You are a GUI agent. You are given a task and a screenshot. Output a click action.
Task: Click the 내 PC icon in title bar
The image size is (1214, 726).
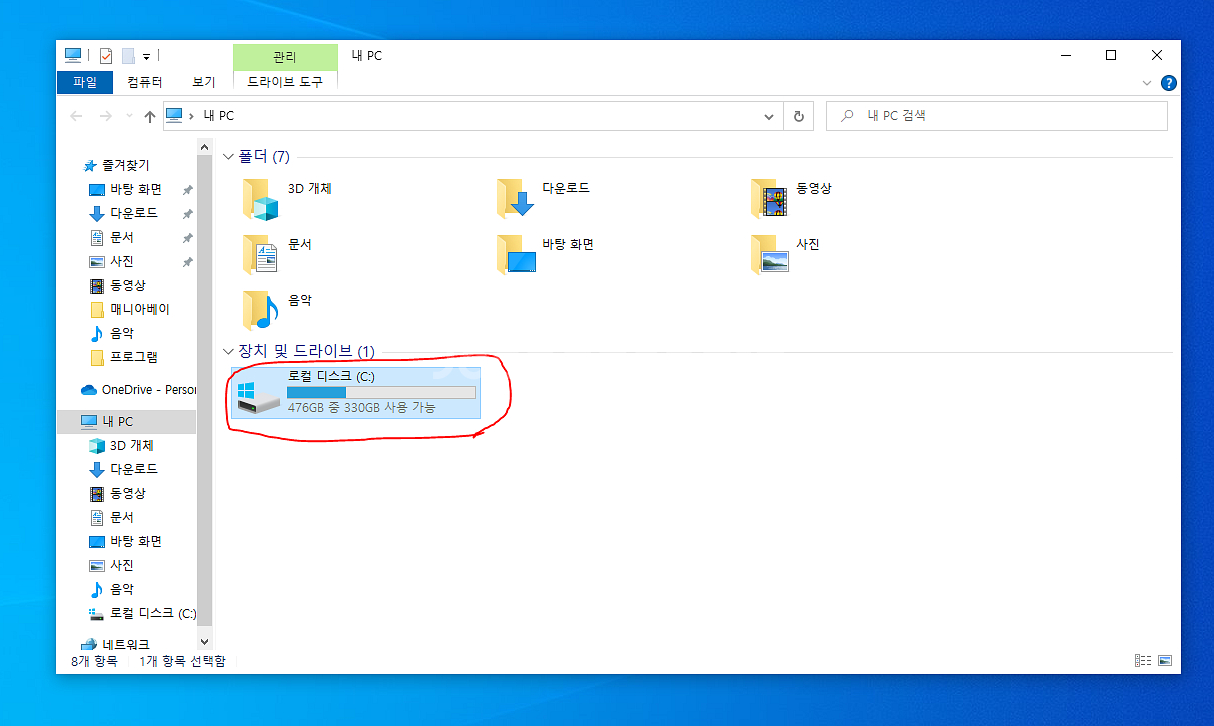[72, 55]
